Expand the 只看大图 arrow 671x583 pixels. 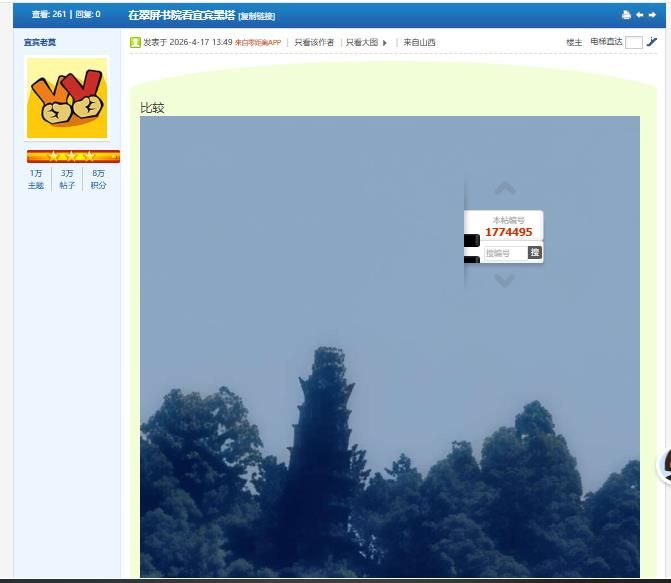[x=385, y=43]
